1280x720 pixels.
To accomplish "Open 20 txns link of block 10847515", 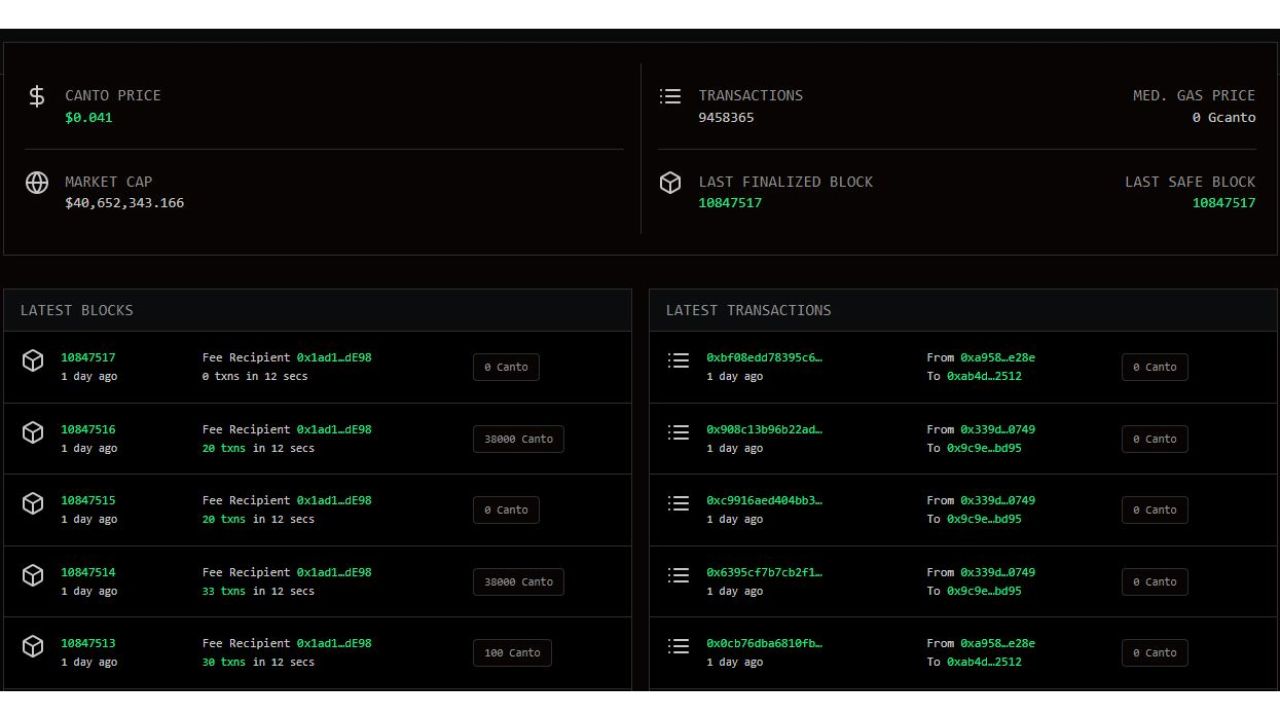I will [x=223, y=520].
